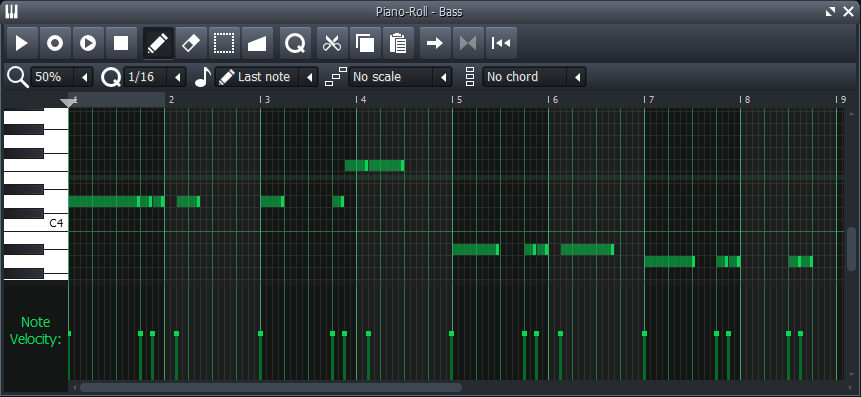Toggle loop points button

pos(468,43)
